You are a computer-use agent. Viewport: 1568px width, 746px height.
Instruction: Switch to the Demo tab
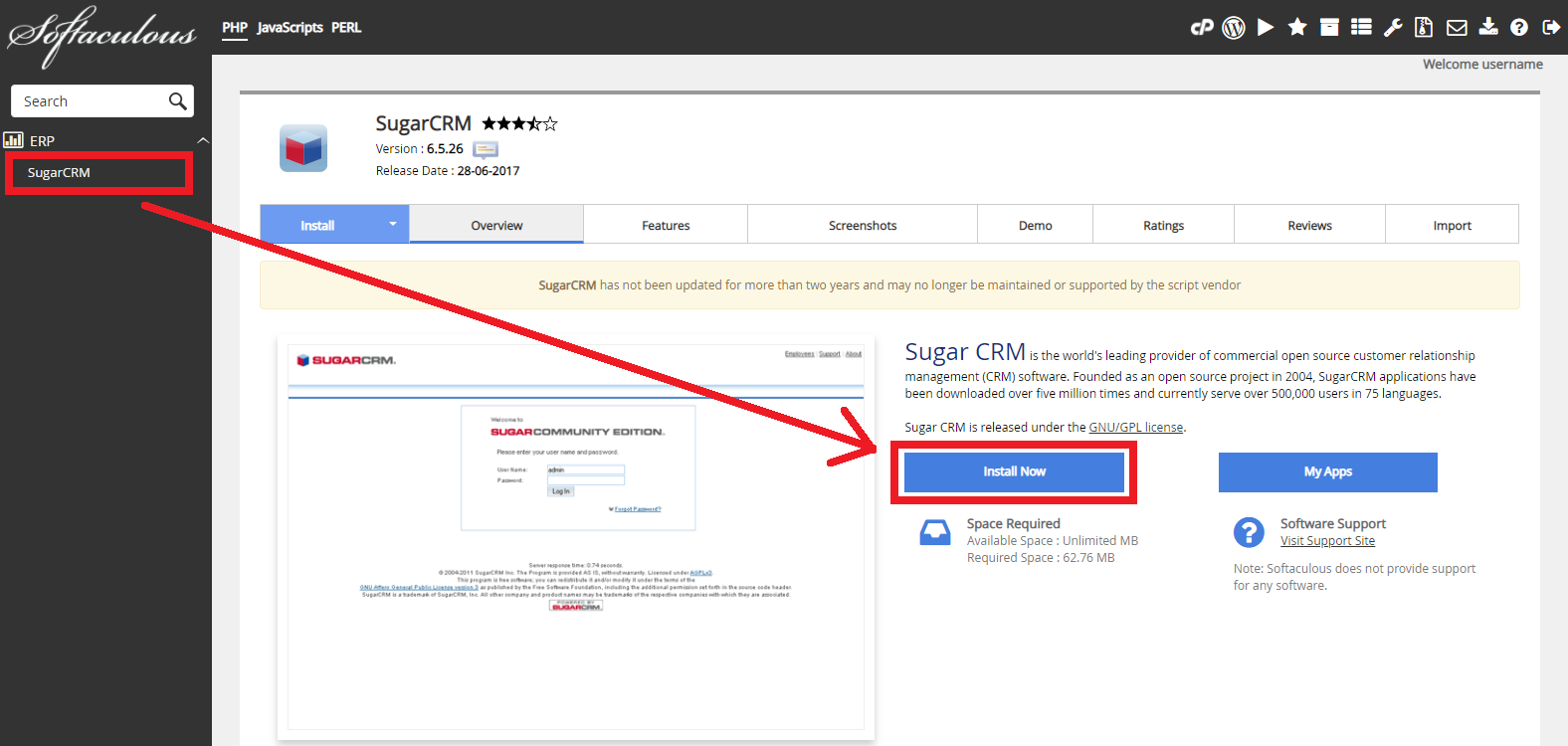point(1035,225)
